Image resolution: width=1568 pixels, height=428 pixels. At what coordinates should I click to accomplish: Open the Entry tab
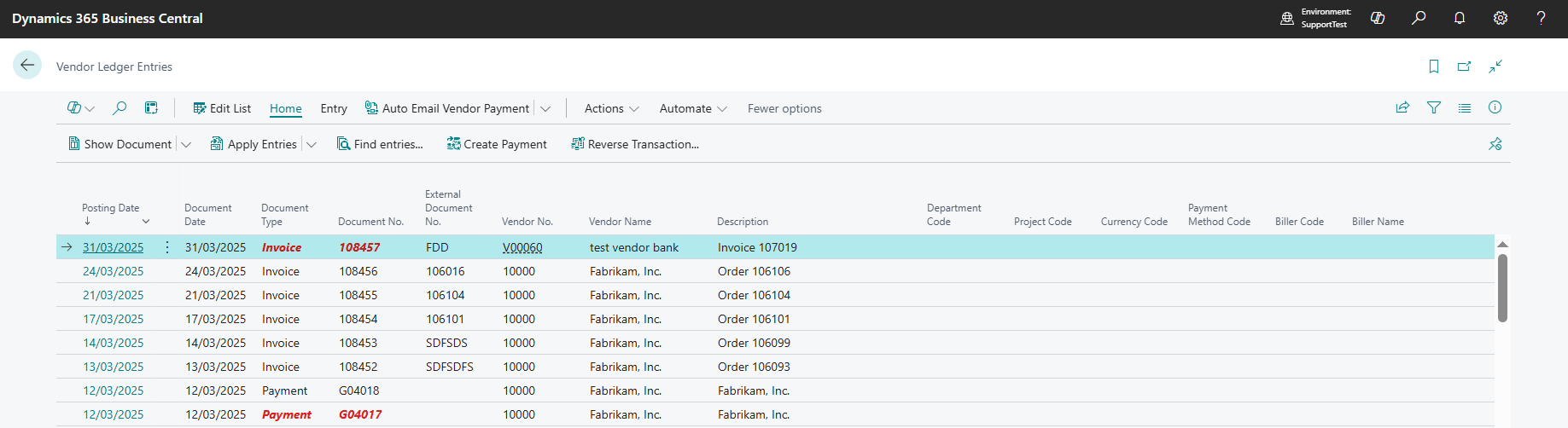(334, 108)
